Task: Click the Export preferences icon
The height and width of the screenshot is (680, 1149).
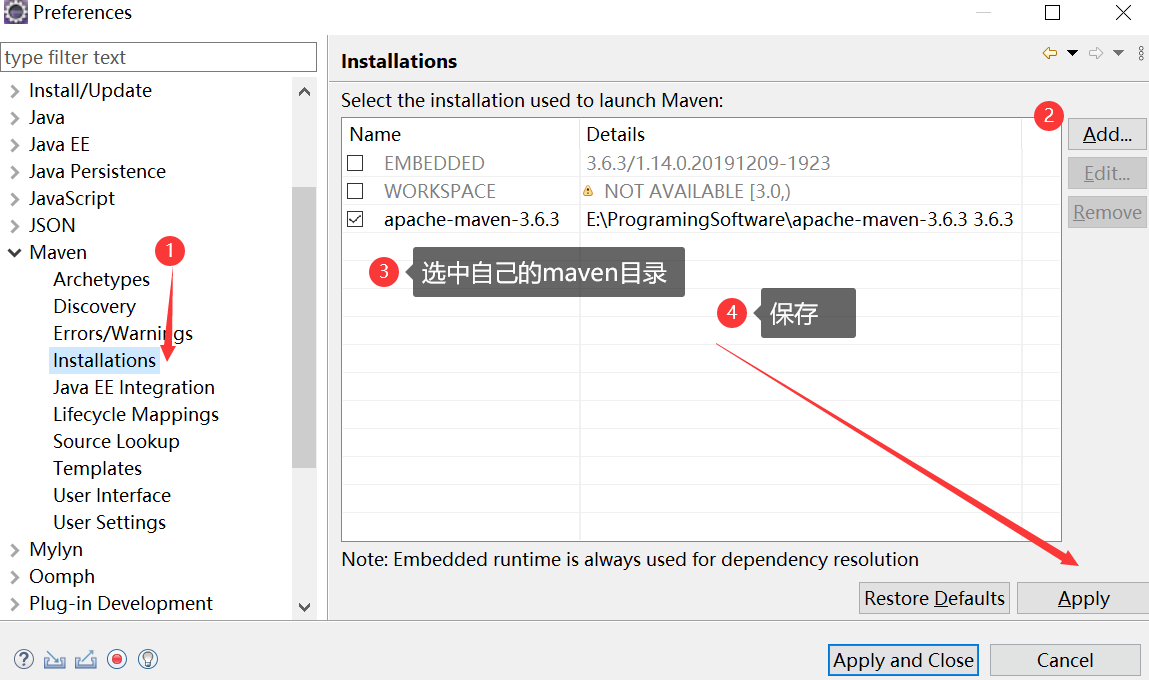Action: (x=86, y=659)
